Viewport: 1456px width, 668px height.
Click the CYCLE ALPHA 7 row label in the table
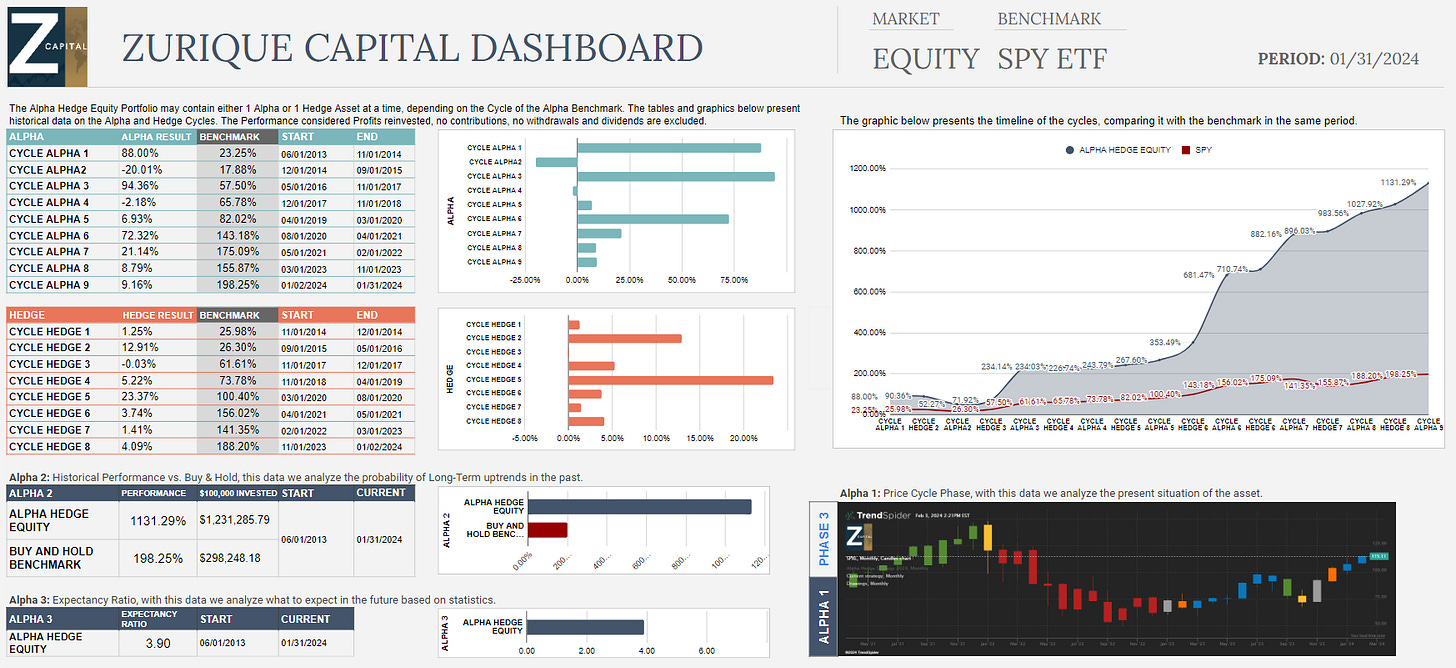point(49,252)
